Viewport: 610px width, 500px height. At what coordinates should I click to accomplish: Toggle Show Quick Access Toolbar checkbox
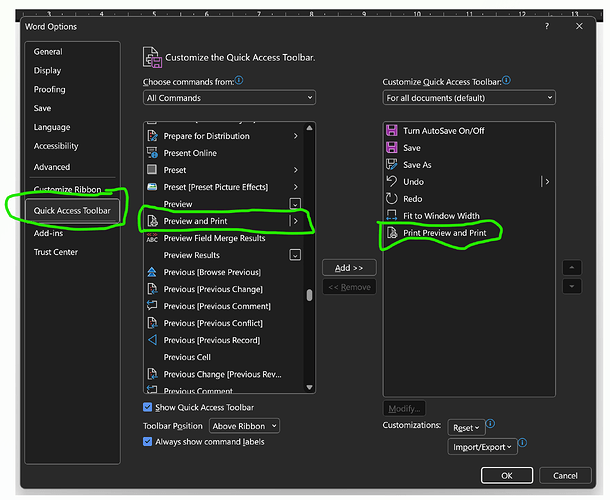147,407
